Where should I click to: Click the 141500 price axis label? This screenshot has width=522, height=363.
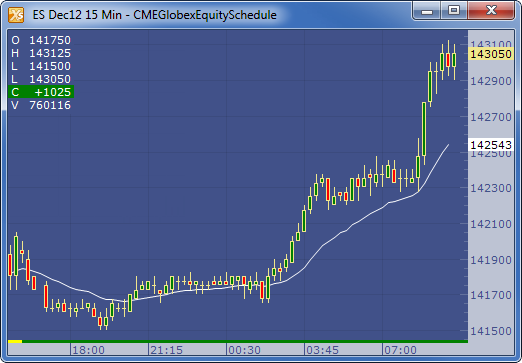(491, 331)
